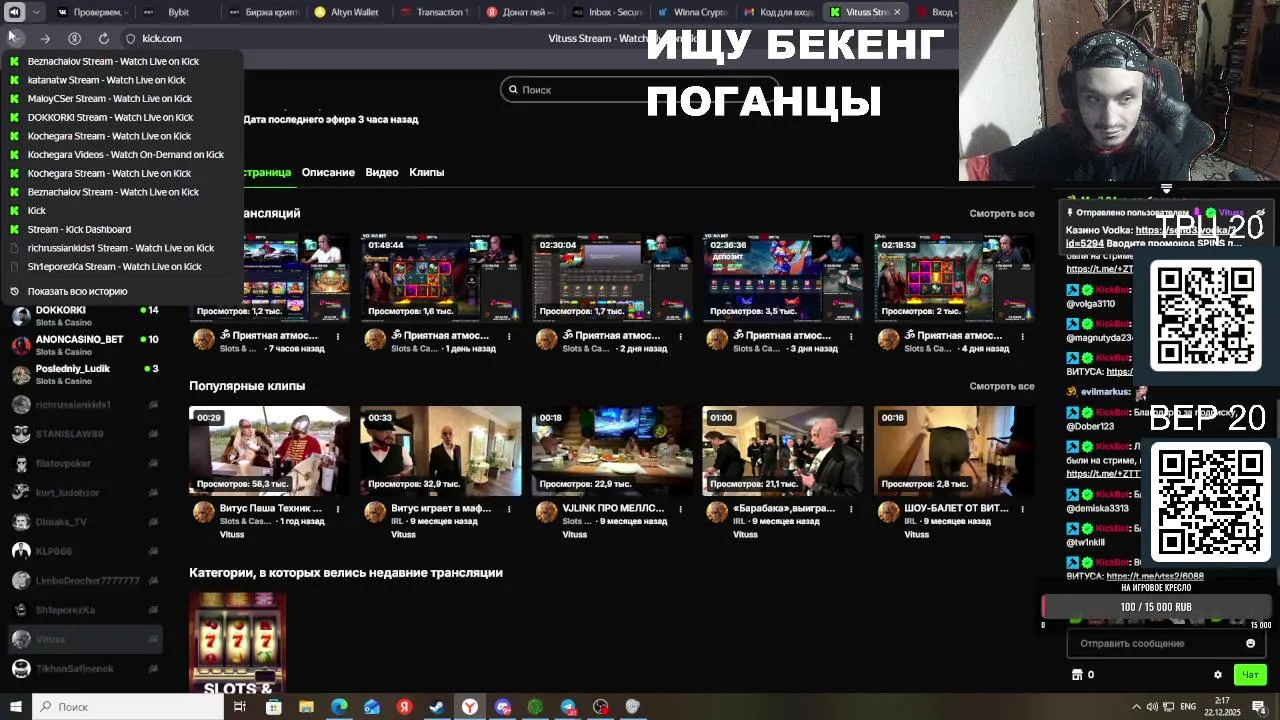1280x720 pixels.
Task: Click the search magnifier icon on Kick
Action: (513, 90)
